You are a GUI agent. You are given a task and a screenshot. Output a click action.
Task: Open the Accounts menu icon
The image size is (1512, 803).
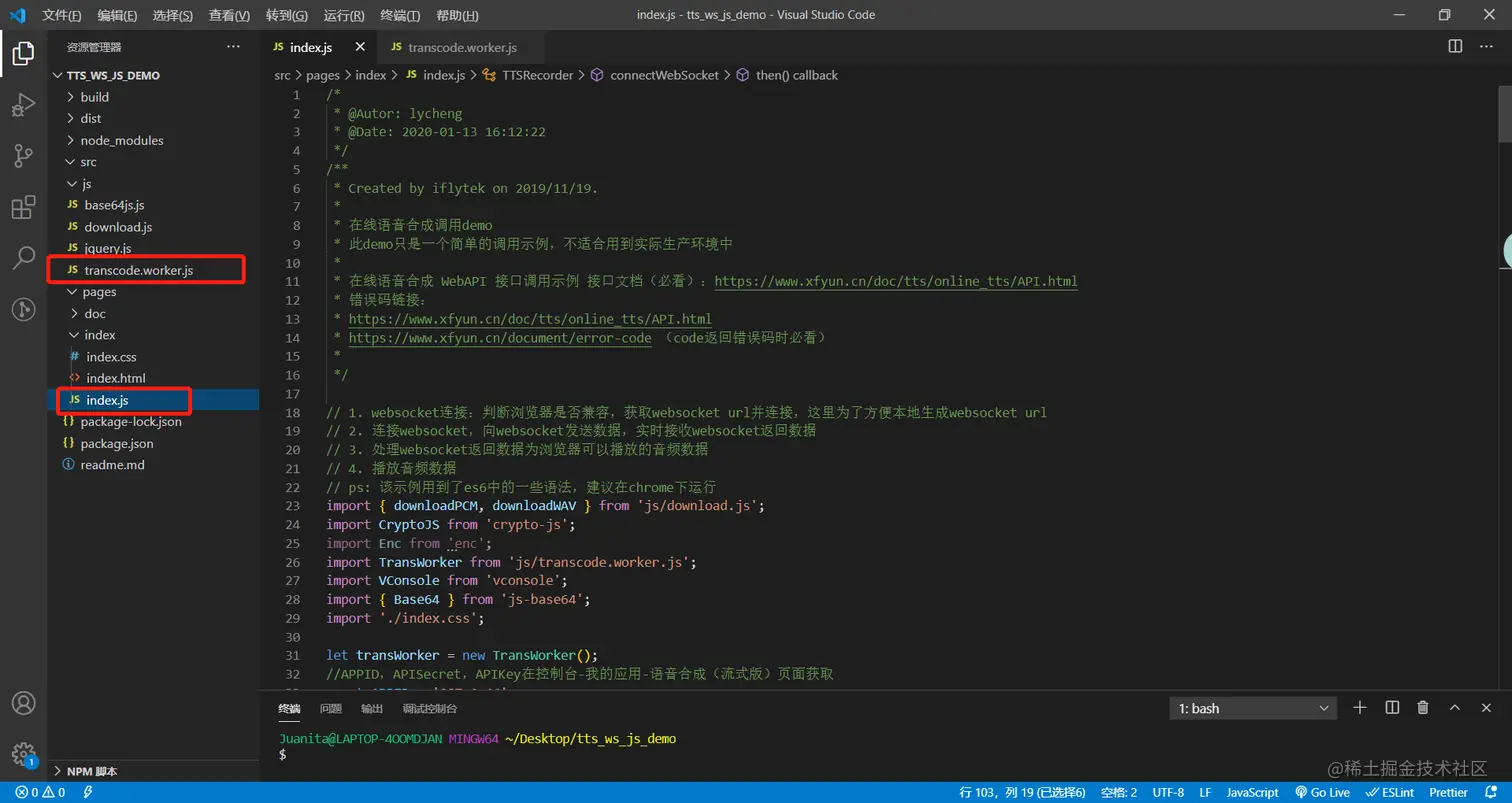point(23,702)
